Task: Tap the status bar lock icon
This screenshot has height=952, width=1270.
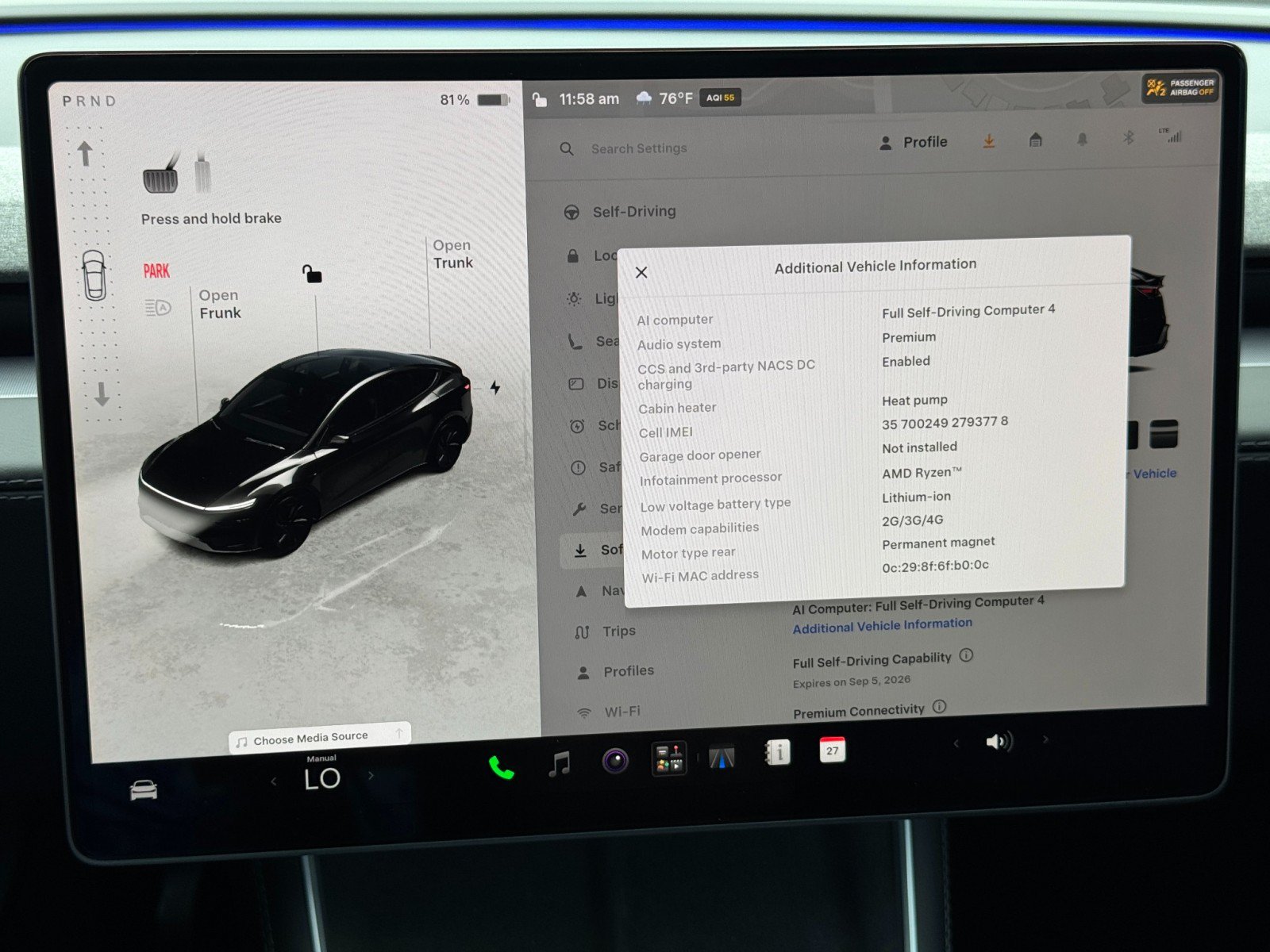Action: pyautogui.click(x=540, y=99)
